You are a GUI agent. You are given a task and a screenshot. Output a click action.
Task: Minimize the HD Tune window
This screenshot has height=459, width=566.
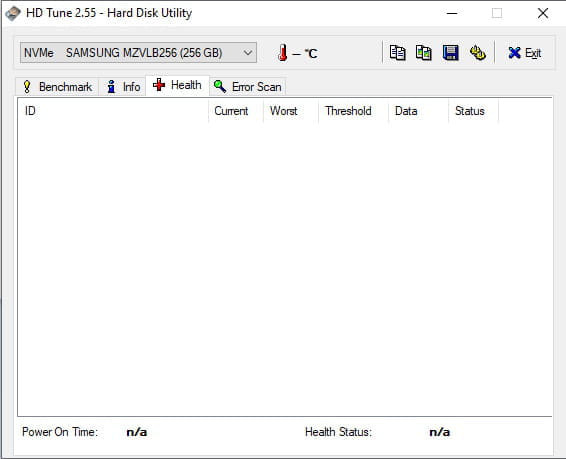tap(452, 13)
